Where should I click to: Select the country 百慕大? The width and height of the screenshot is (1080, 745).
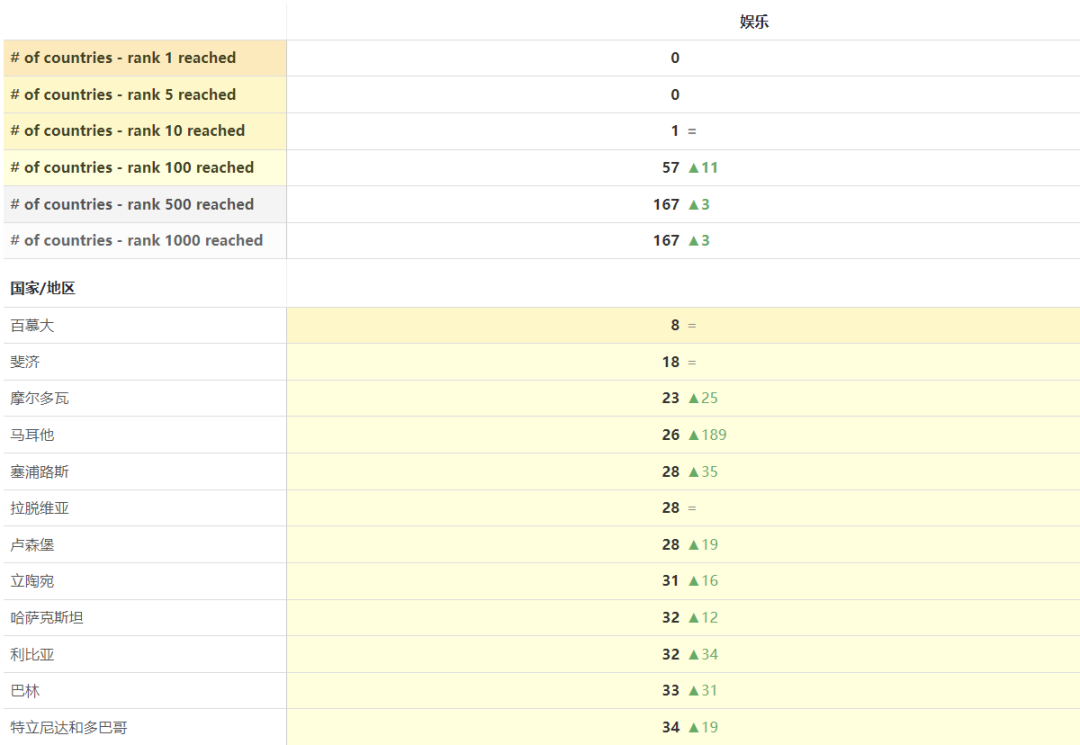click(32, 325)
